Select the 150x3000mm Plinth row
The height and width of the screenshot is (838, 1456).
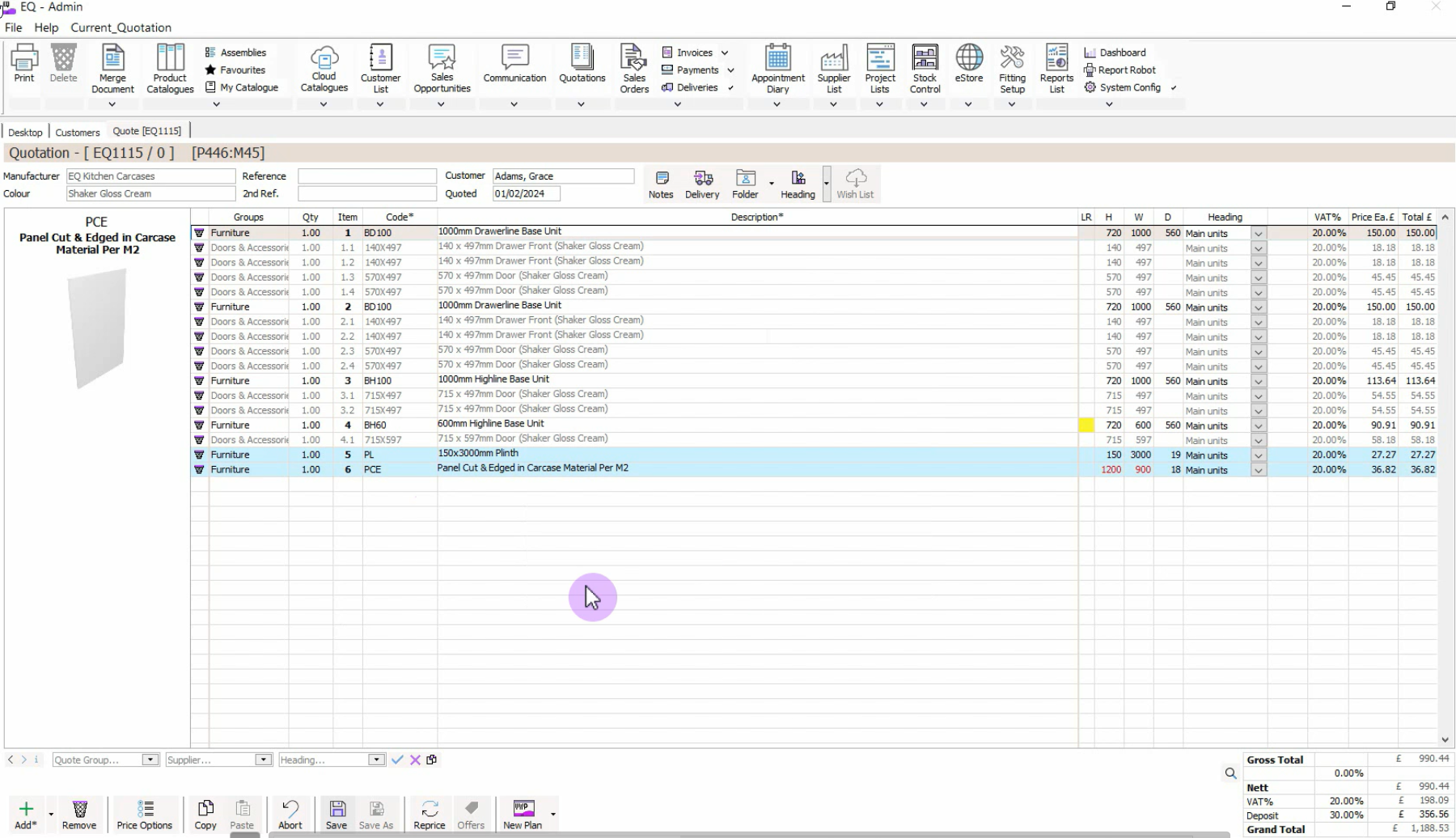click(x=814, y=455)
